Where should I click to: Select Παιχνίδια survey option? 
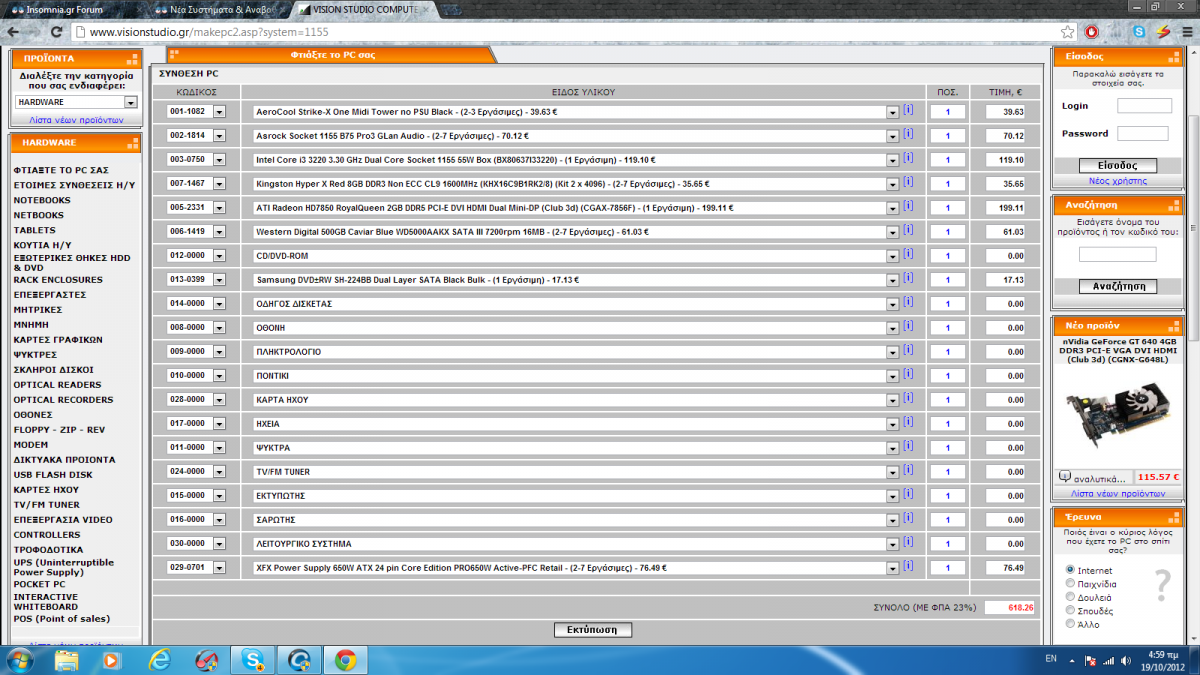[1071, 583]
